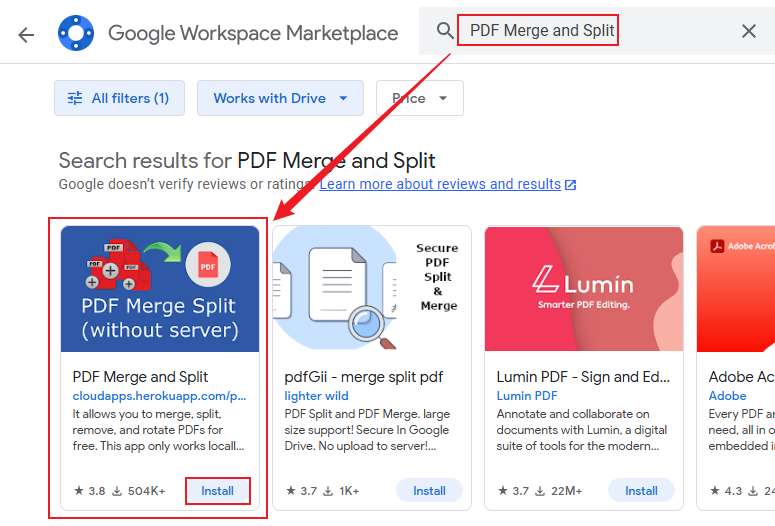Install the Lumin PDF app
The width and height of the screenshot is (775, 526).
pos(641,491)
